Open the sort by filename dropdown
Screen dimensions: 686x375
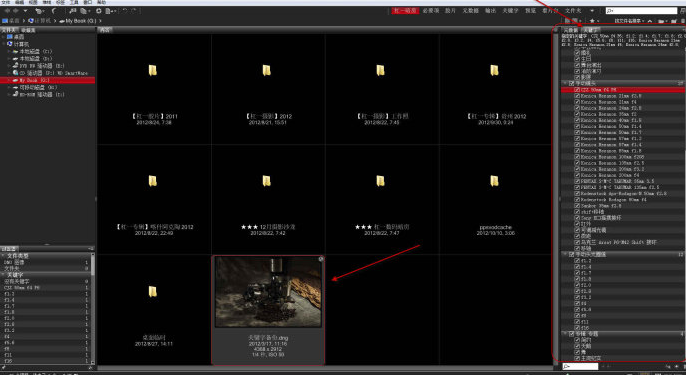click(629, 21)
